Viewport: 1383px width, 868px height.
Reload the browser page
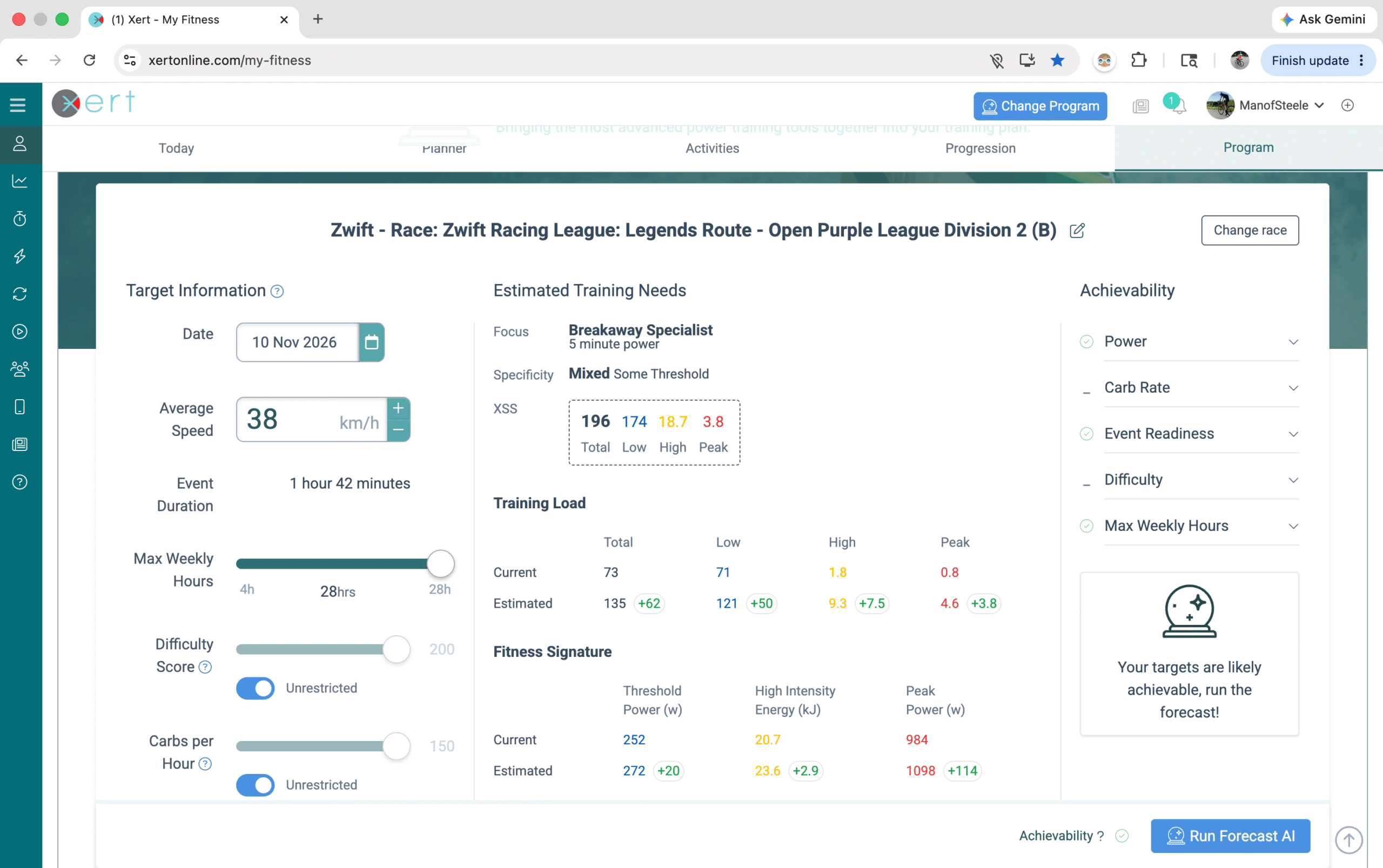pyautogui.click(x=90, y=60)
